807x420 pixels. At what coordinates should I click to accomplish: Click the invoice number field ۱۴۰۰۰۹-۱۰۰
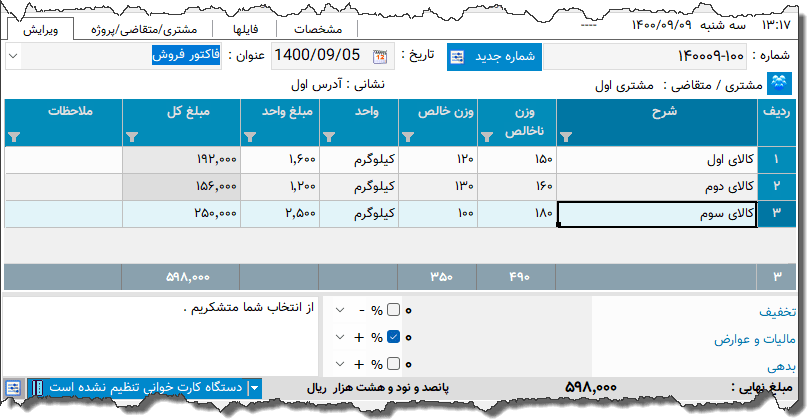click(x=645, y=57)
